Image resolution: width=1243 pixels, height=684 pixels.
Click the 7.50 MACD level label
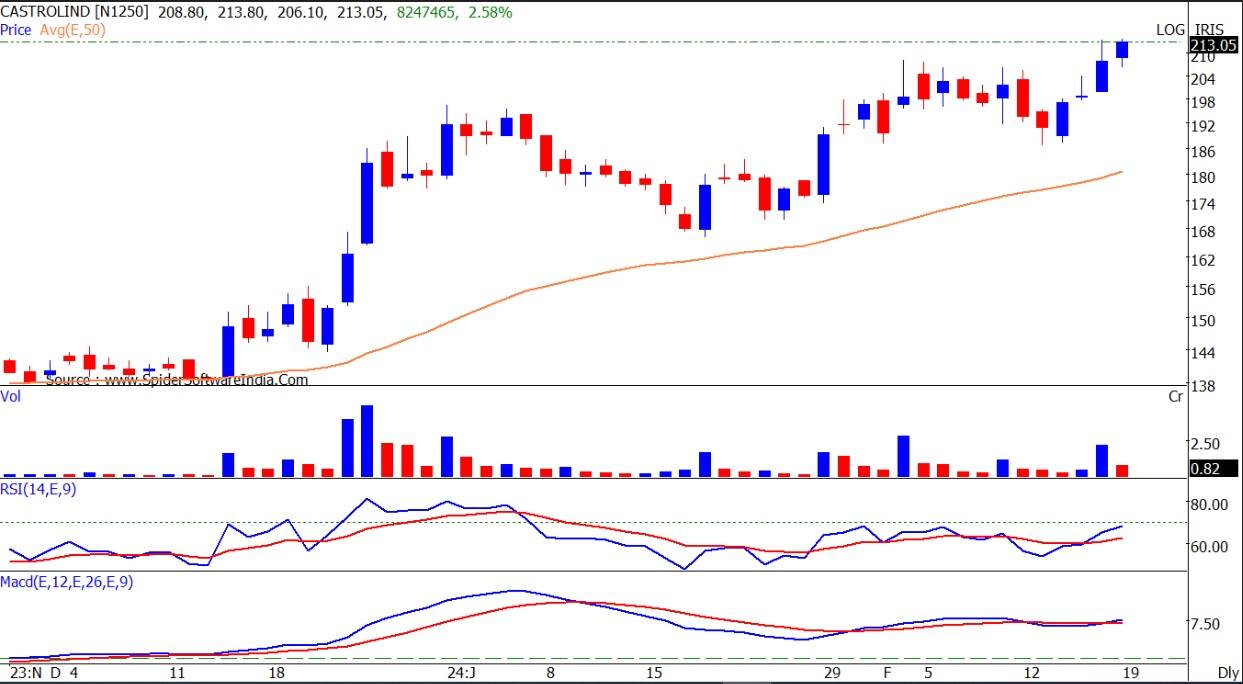click(1204, 623)
